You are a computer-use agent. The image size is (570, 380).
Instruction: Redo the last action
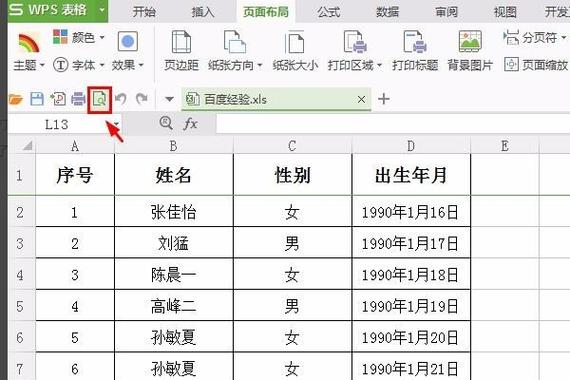pyautogui.click(x=141, y=99)
